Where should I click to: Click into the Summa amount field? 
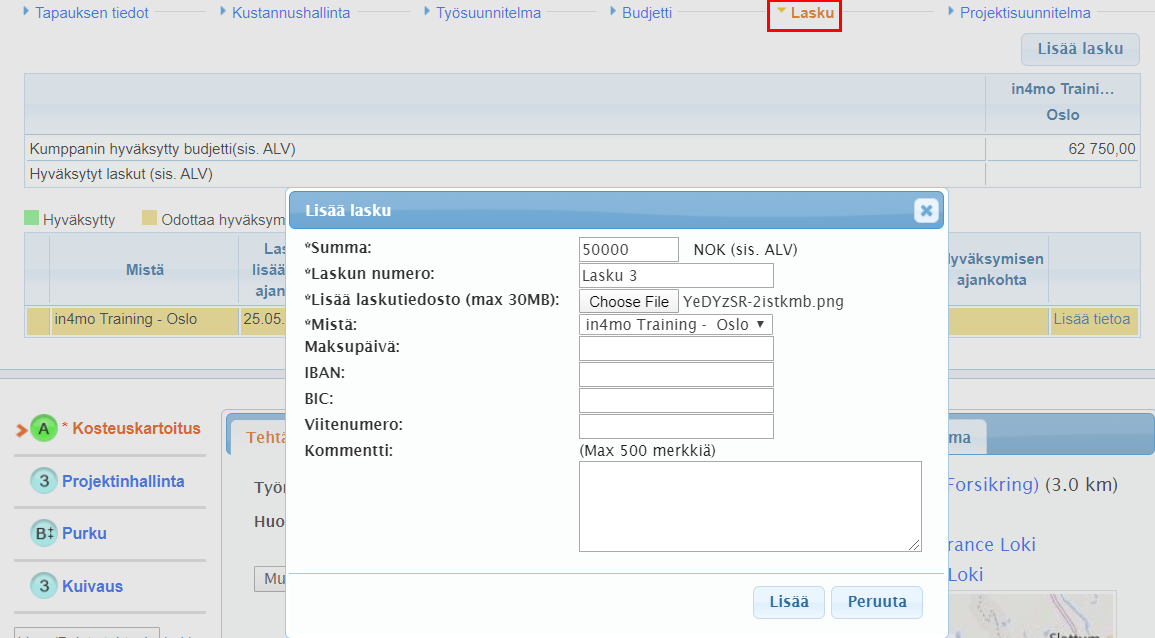pos(628,250)
